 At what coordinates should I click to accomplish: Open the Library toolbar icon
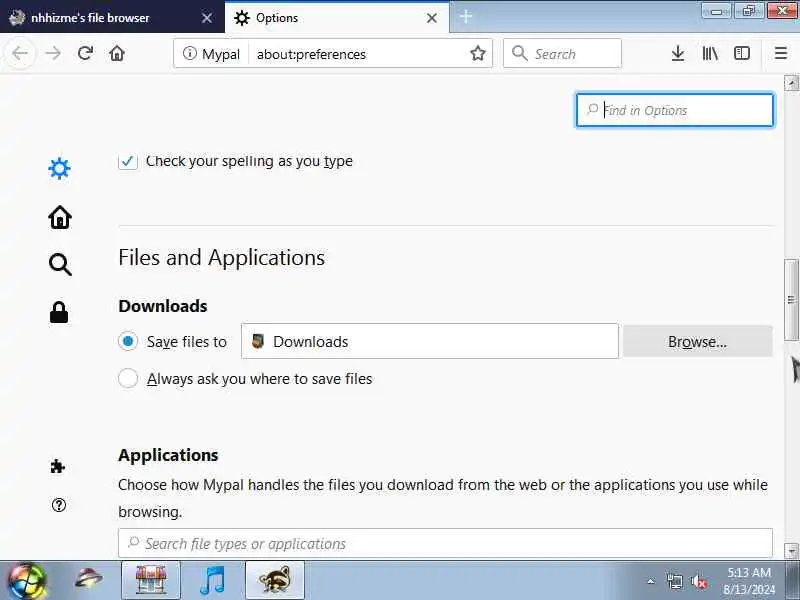pos(710,53)
